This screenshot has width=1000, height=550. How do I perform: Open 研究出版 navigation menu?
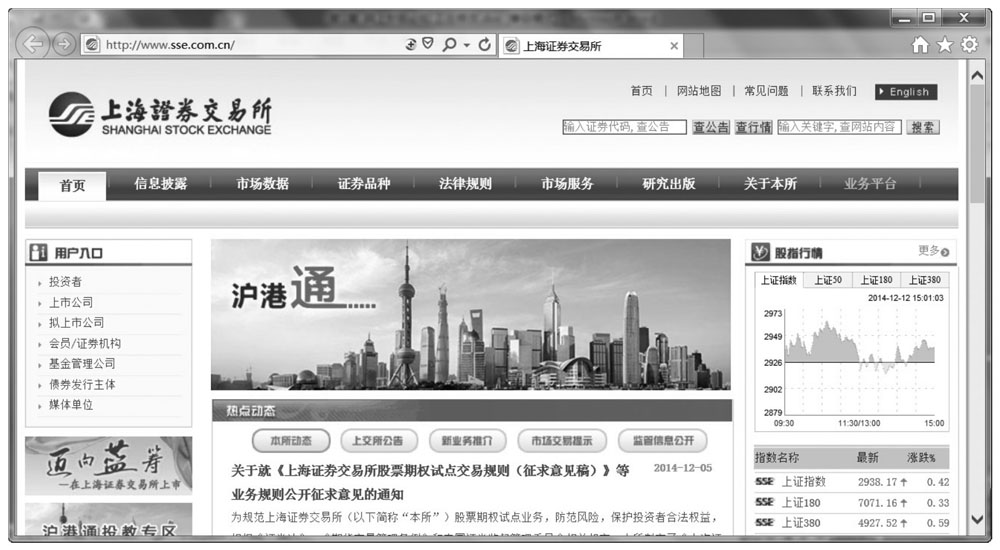[x=668, y=184]
